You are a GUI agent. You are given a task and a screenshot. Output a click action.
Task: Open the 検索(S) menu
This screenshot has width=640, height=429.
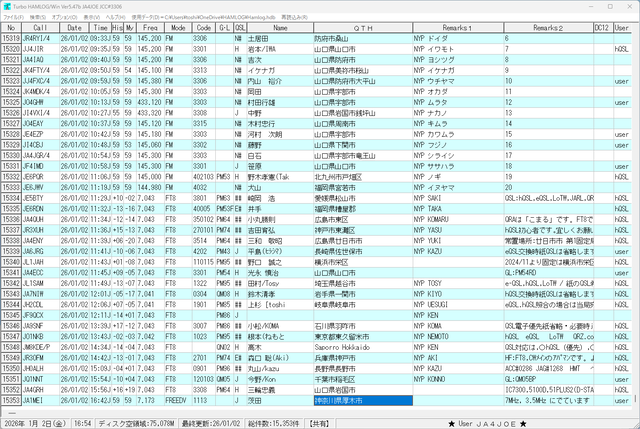pyautogui.click(x=38, y=17)
